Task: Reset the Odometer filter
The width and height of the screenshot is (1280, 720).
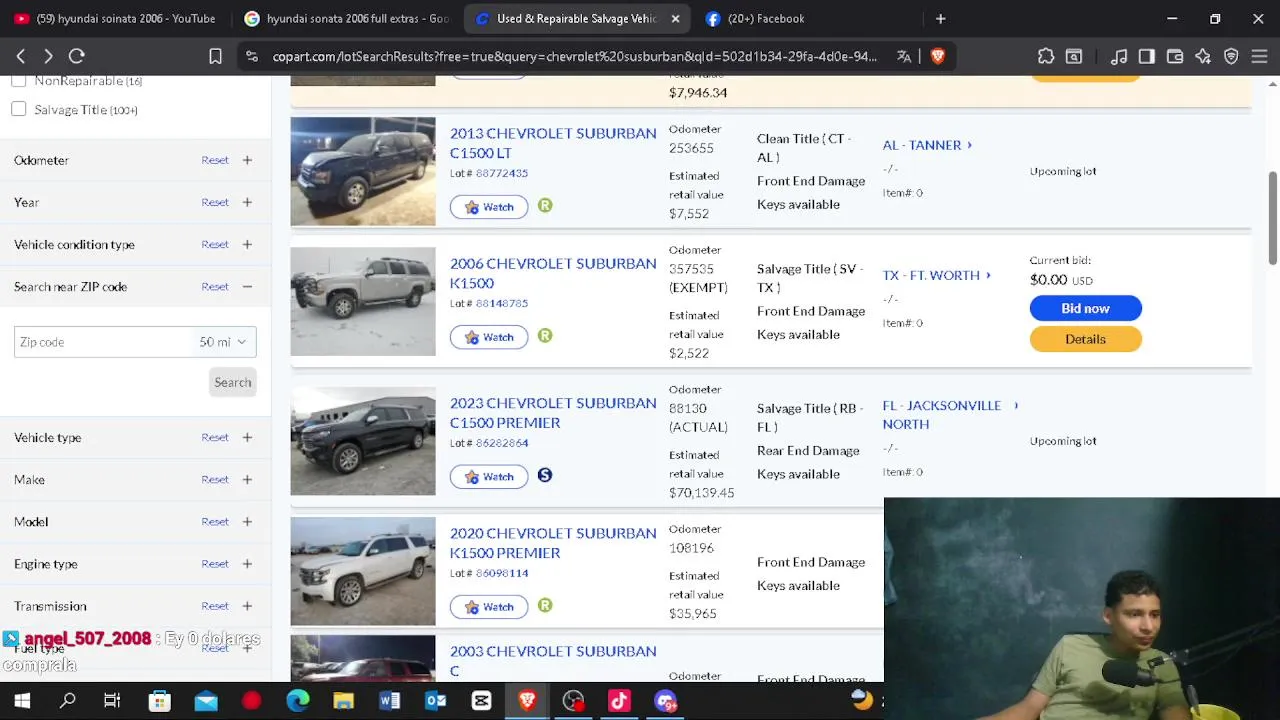Action: (x=215, y=160)
